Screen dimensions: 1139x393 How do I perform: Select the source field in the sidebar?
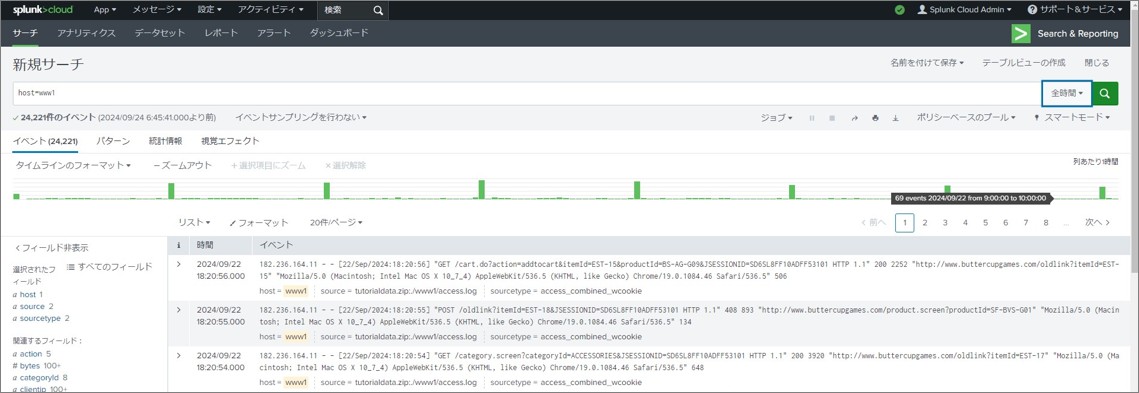point(33,307)
